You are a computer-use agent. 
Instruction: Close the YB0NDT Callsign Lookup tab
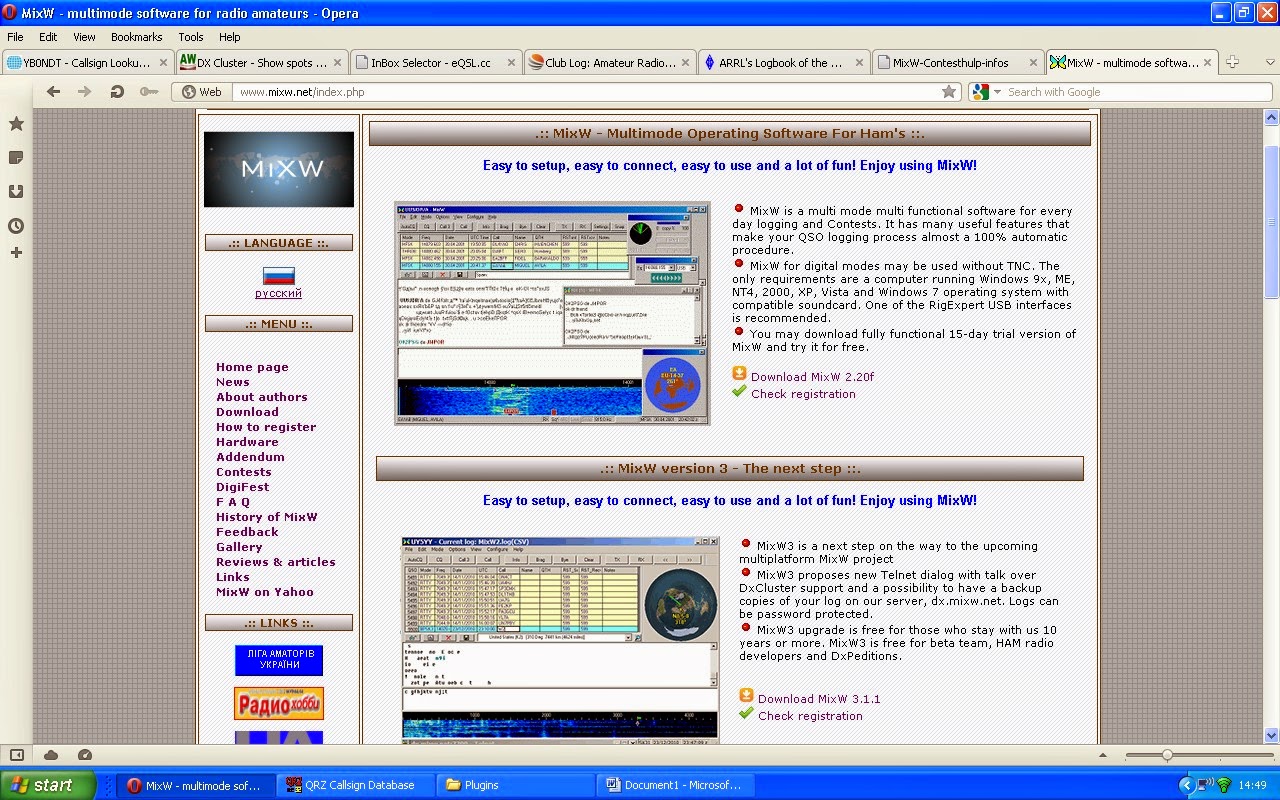pyautogui.click(x=164, y=62)
